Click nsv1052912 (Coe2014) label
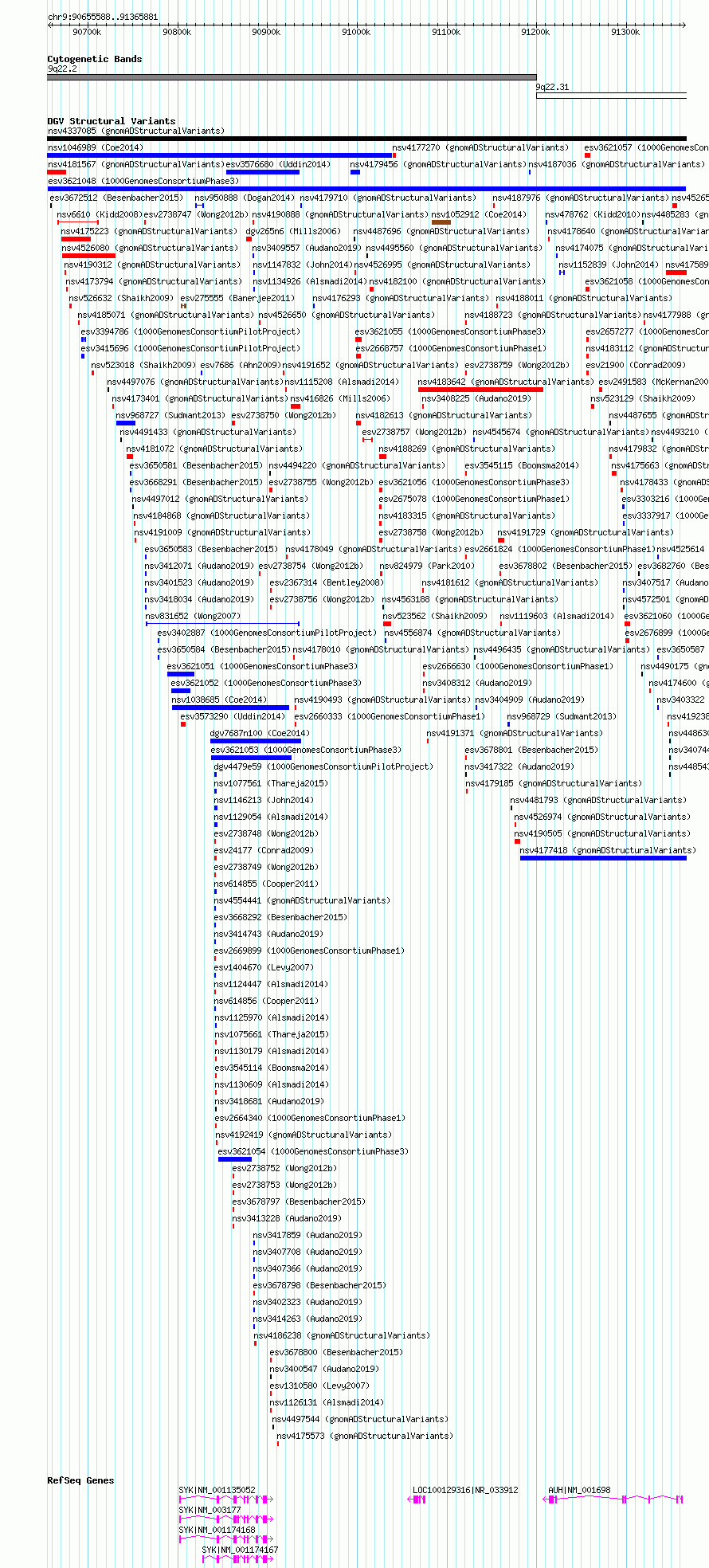 [479, 214]
